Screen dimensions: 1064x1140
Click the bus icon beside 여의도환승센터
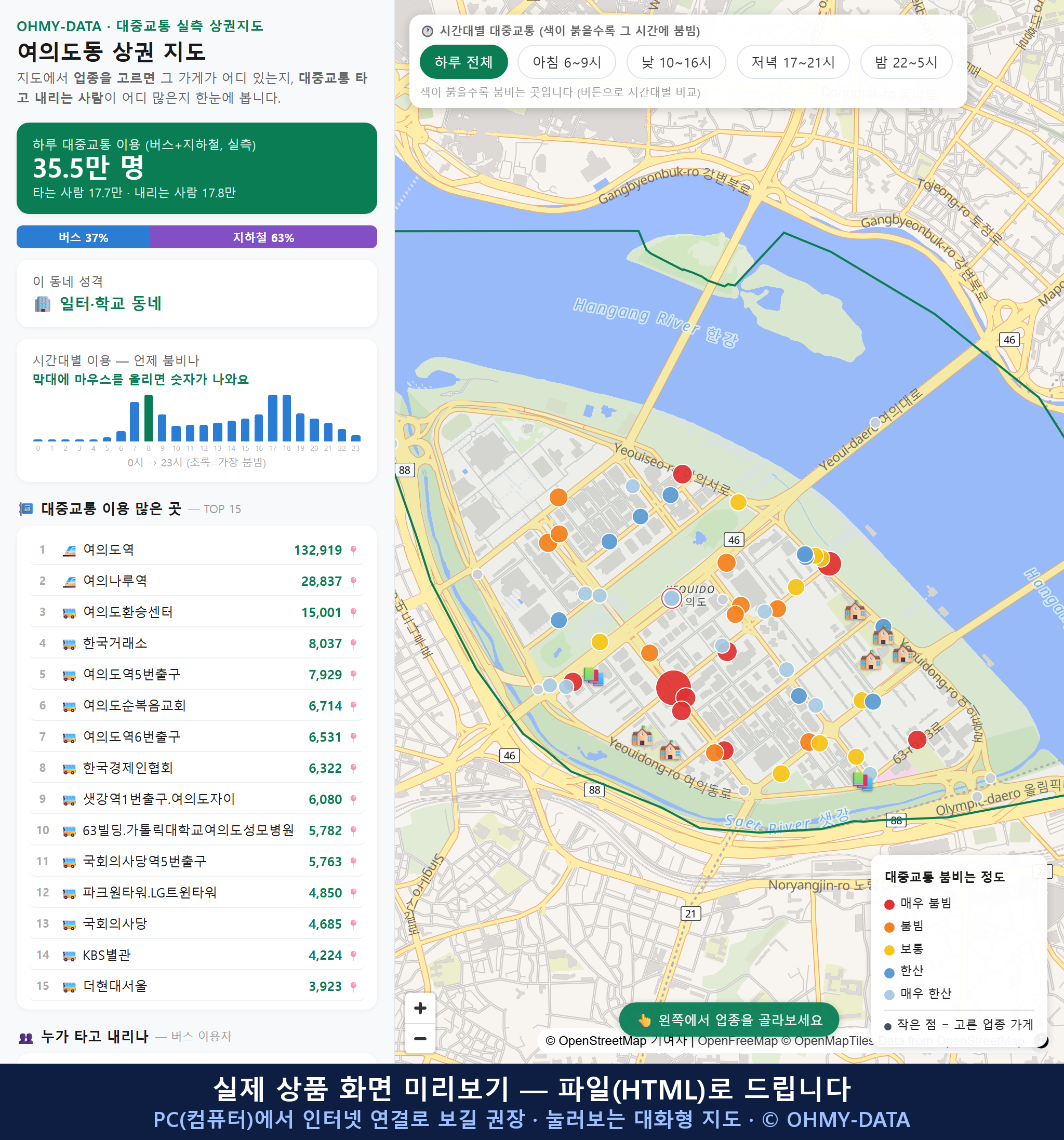(69, 613)
